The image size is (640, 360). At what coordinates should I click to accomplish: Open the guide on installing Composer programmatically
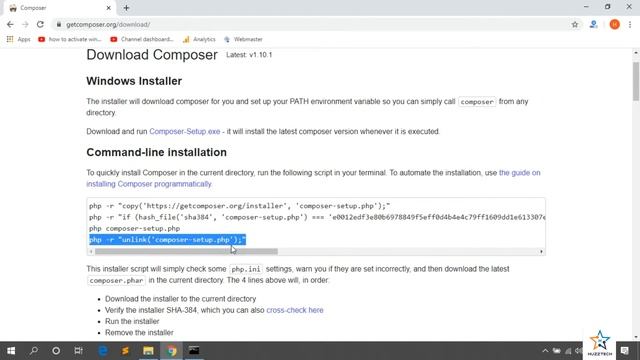[520, 173]
